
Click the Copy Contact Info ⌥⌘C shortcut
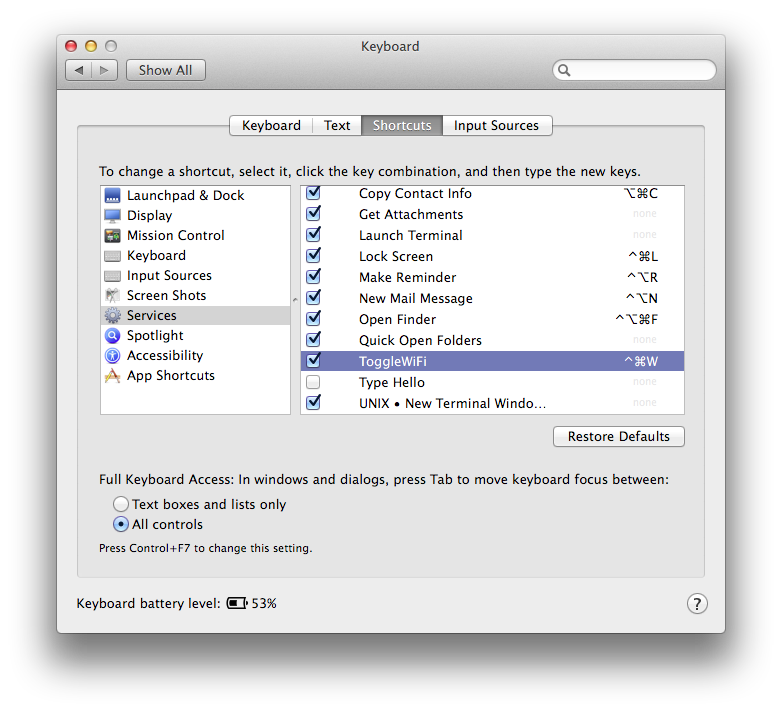click(x=641, y=193)
